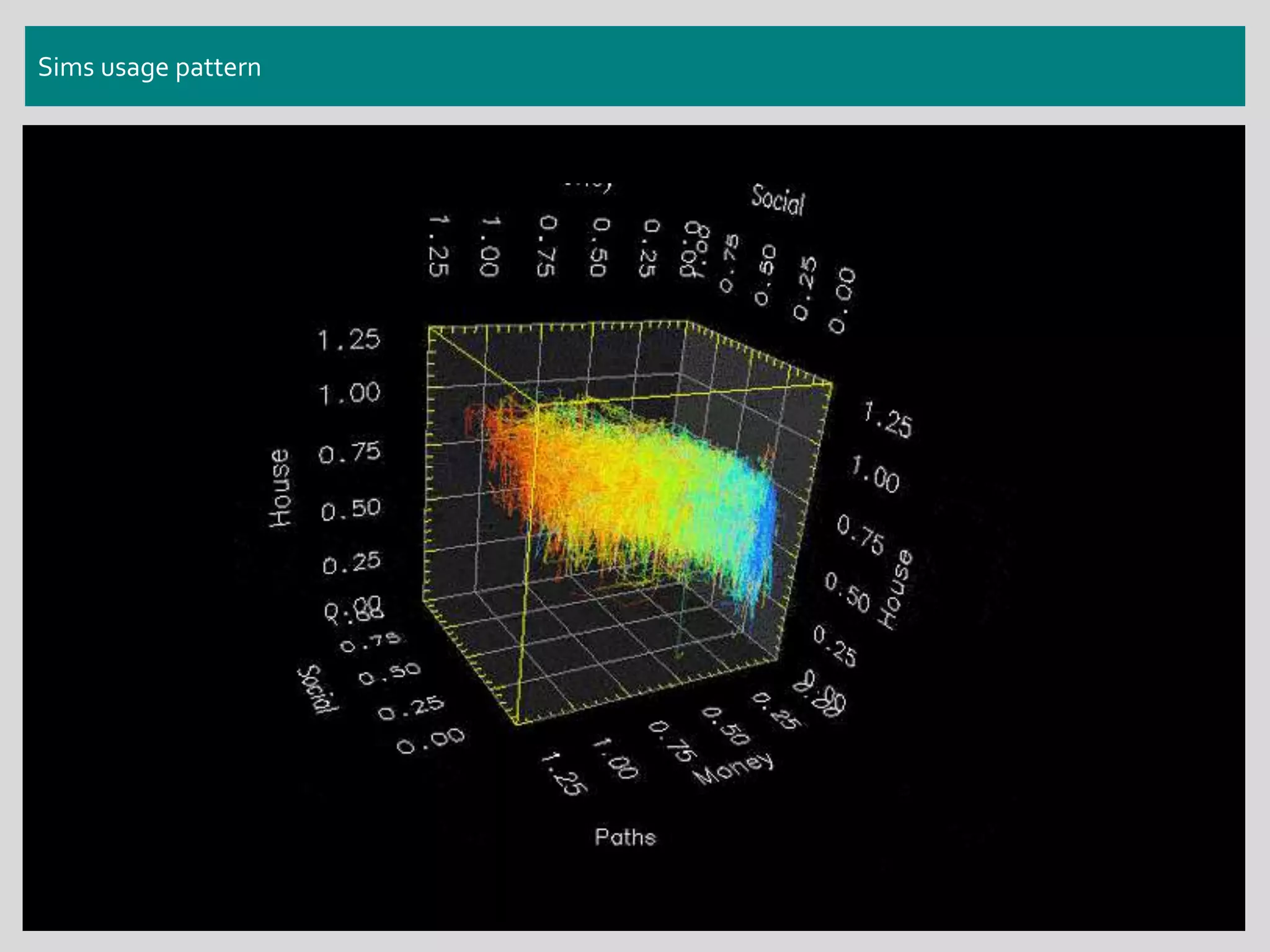The height and width of the screenshot is (952, 1270).
Task: Click the 'Social' label at top right
Action: 778,200
